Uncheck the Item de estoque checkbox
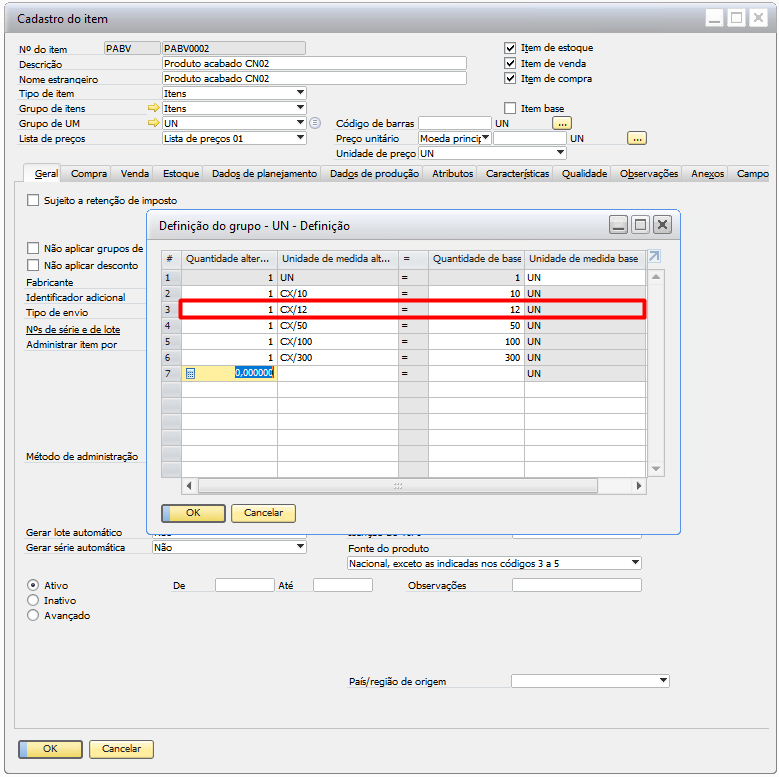This screenshot has width=779, height=777. pyautogui.click(x=511, y=48)
